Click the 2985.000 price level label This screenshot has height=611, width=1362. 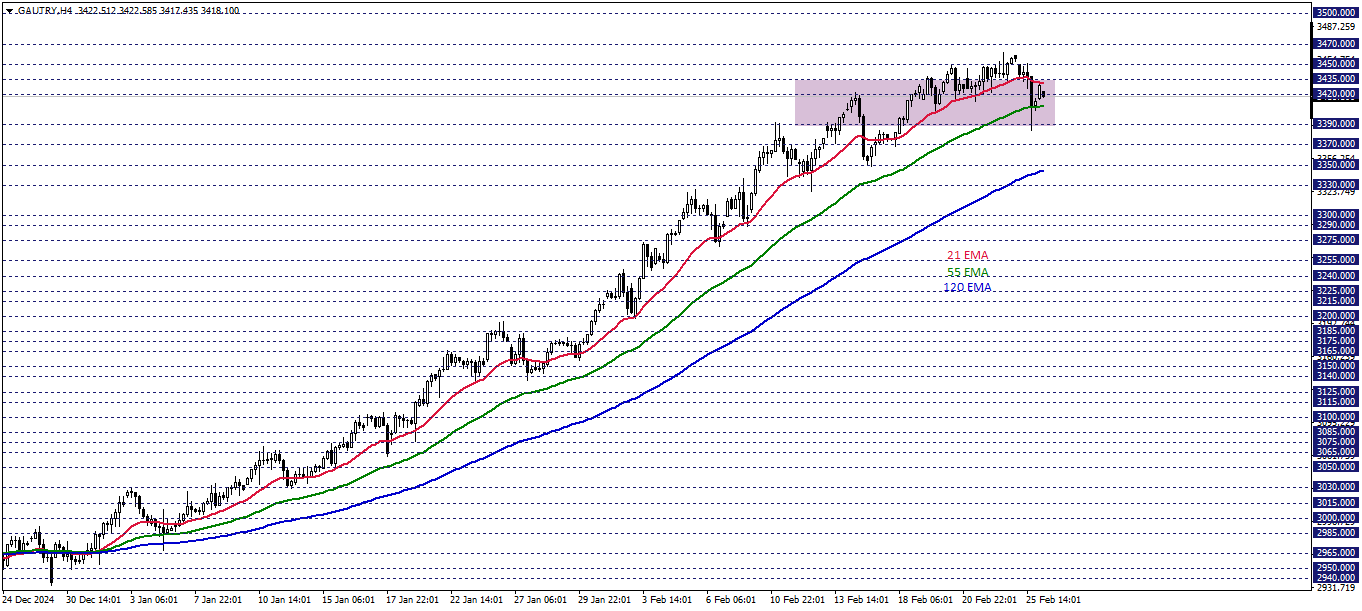pos(1336,533)
